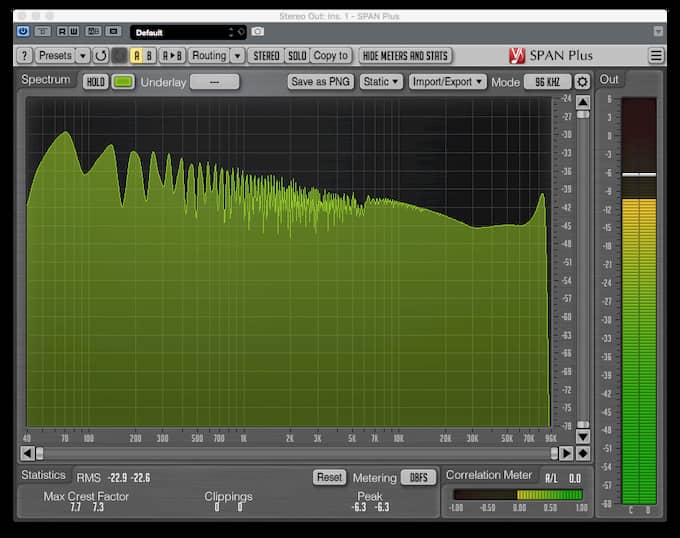Screen dimensions: 680x538
Task: Click the horizontal frequency scrollbar track
Action: (297, 453)
